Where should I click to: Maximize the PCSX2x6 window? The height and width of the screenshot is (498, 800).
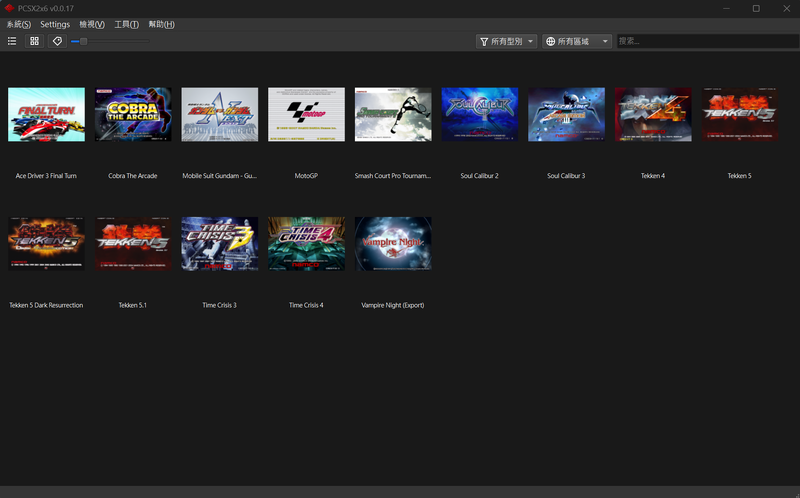tap(756, 8)
